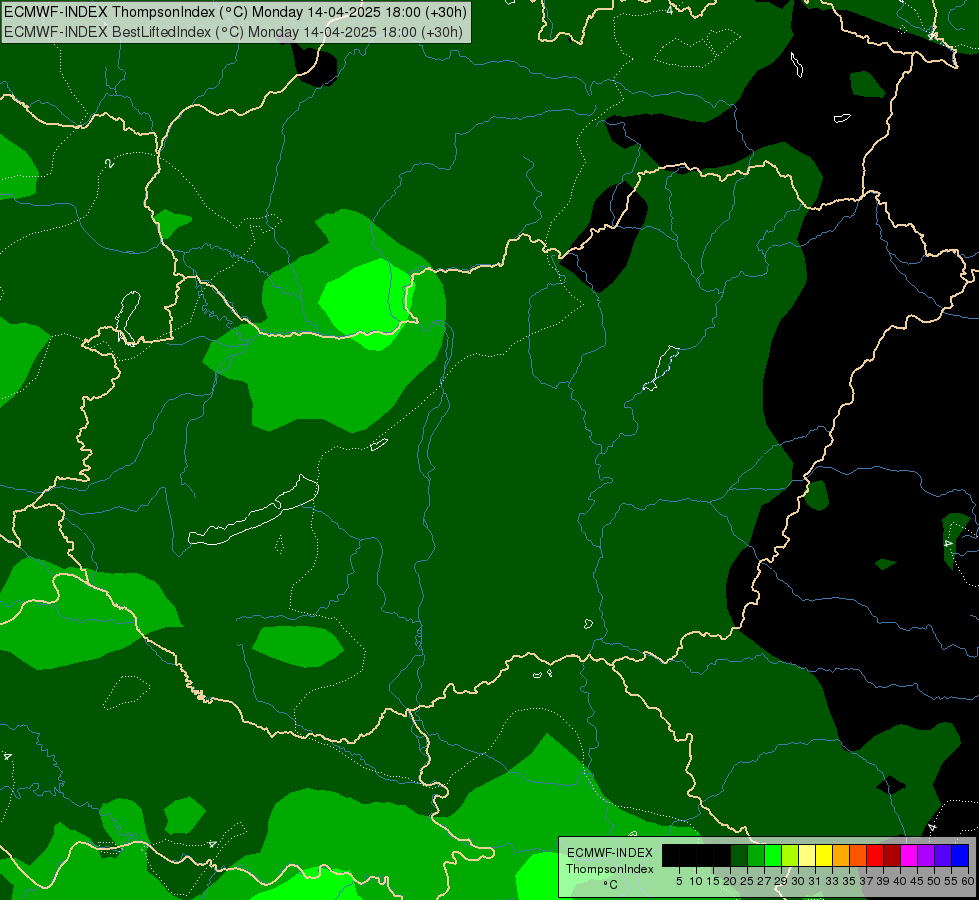Image resolution: width=979 pixels, height=900 pixels.
Task: Click the legend tick value 29
Action: point(781,881)
